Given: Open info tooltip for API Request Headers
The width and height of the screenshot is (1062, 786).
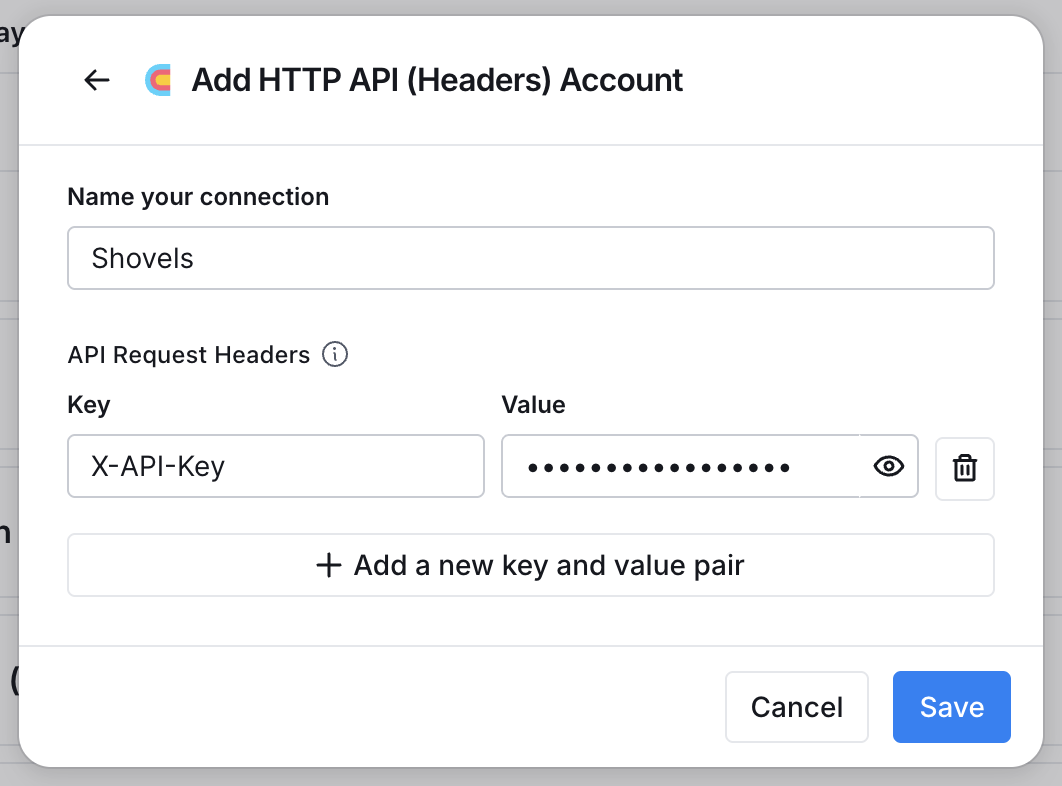Looking at the screenshot, I should pyautogui.click(x=335, y=354).
